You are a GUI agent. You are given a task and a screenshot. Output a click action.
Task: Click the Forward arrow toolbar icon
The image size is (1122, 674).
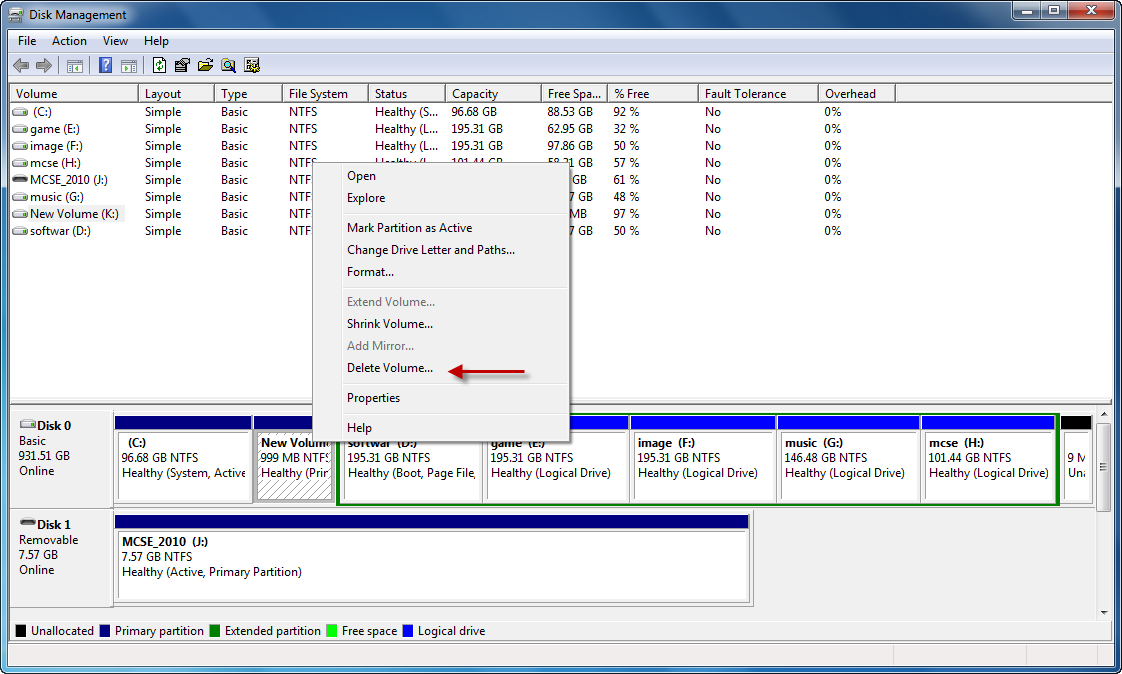point(44,66)
